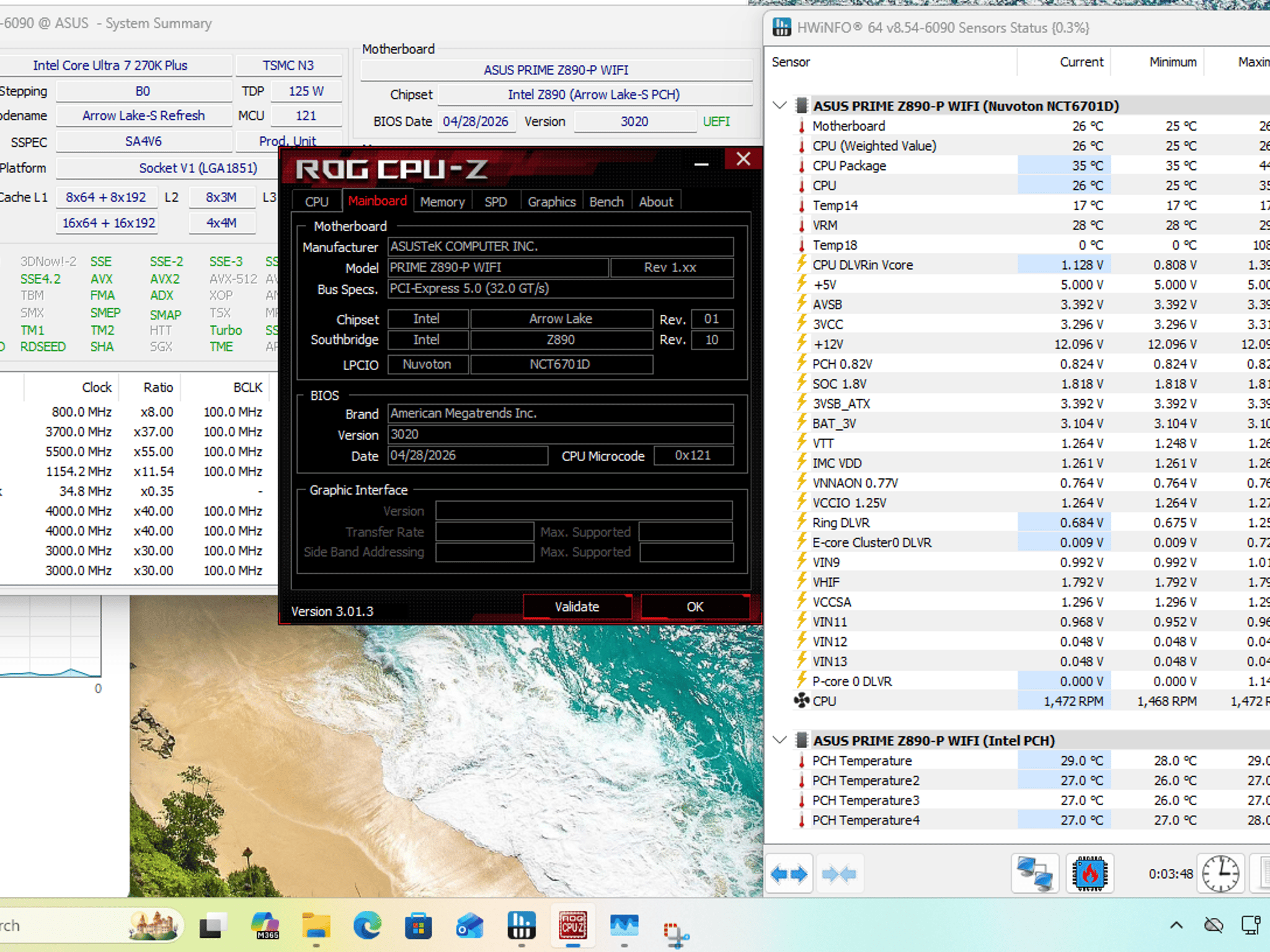Click the Sensor column header in HWiNFO
The height and width of the screenshot is (952, 1270).
click(892, 62)
